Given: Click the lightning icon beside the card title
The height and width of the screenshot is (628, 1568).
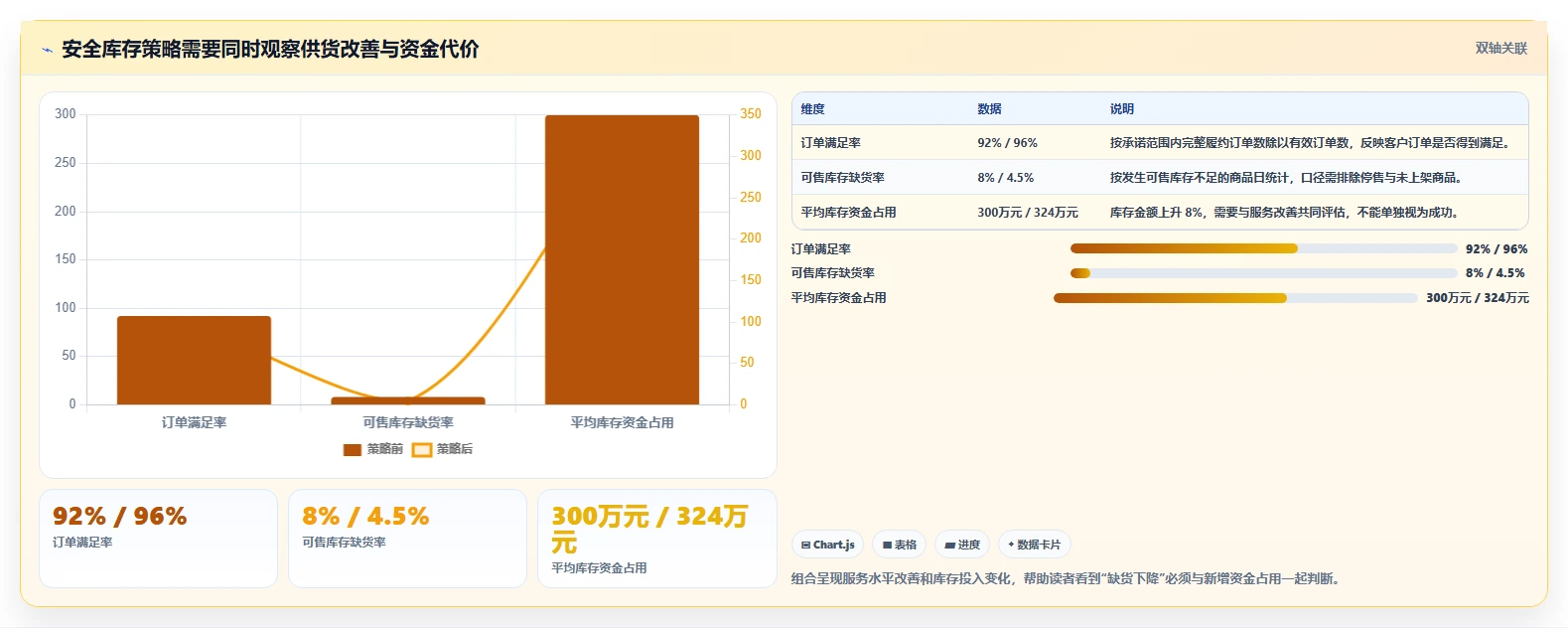Looking at the screenshot, I should click(47, 50).
